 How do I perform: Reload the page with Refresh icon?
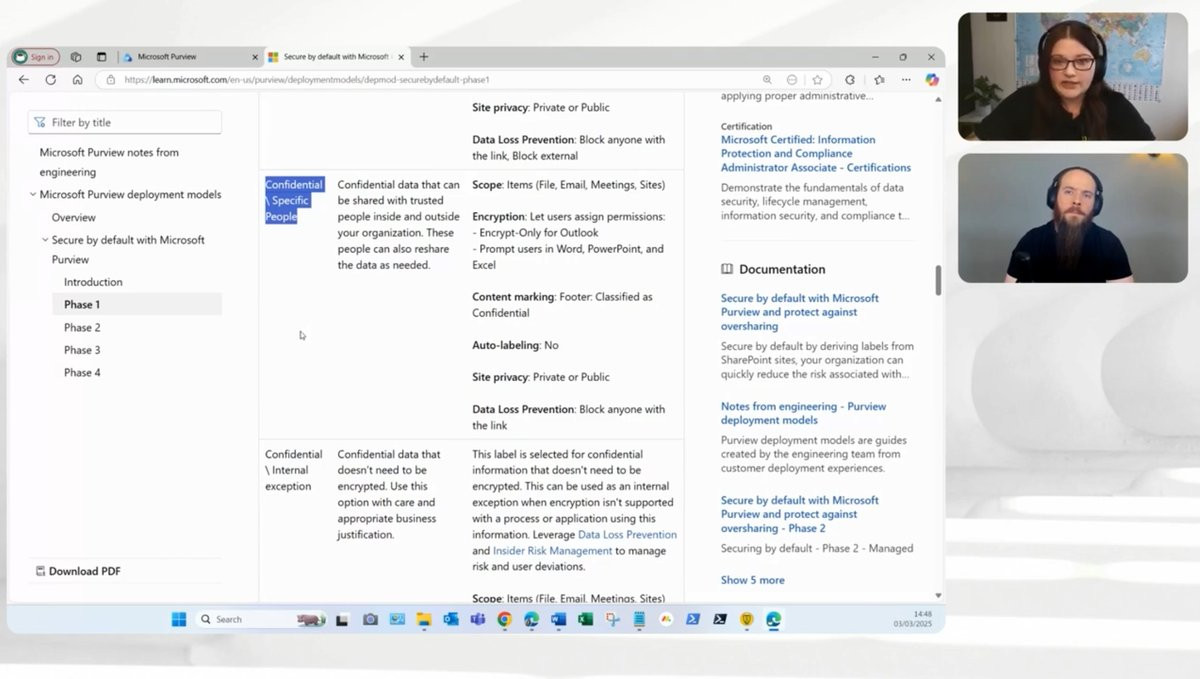pyautogui.click(x=50, y=80)
